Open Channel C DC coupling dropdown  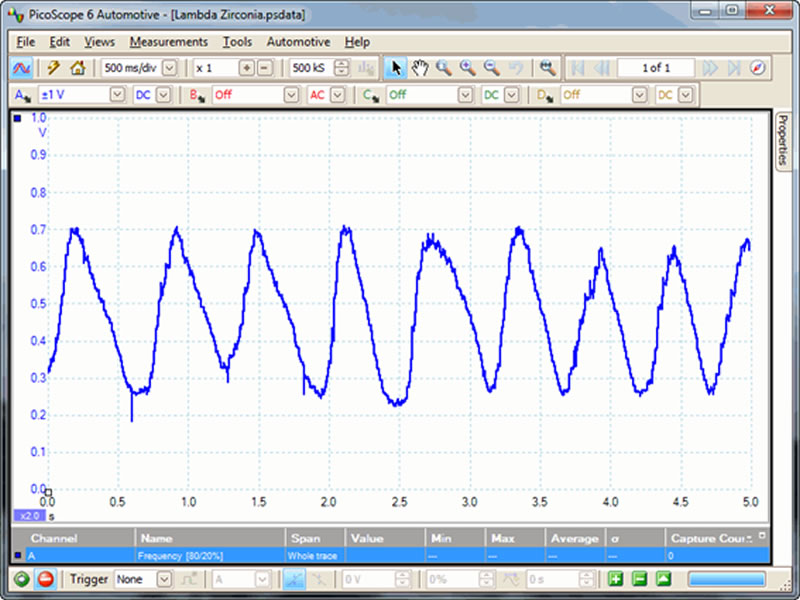[512, 95]
